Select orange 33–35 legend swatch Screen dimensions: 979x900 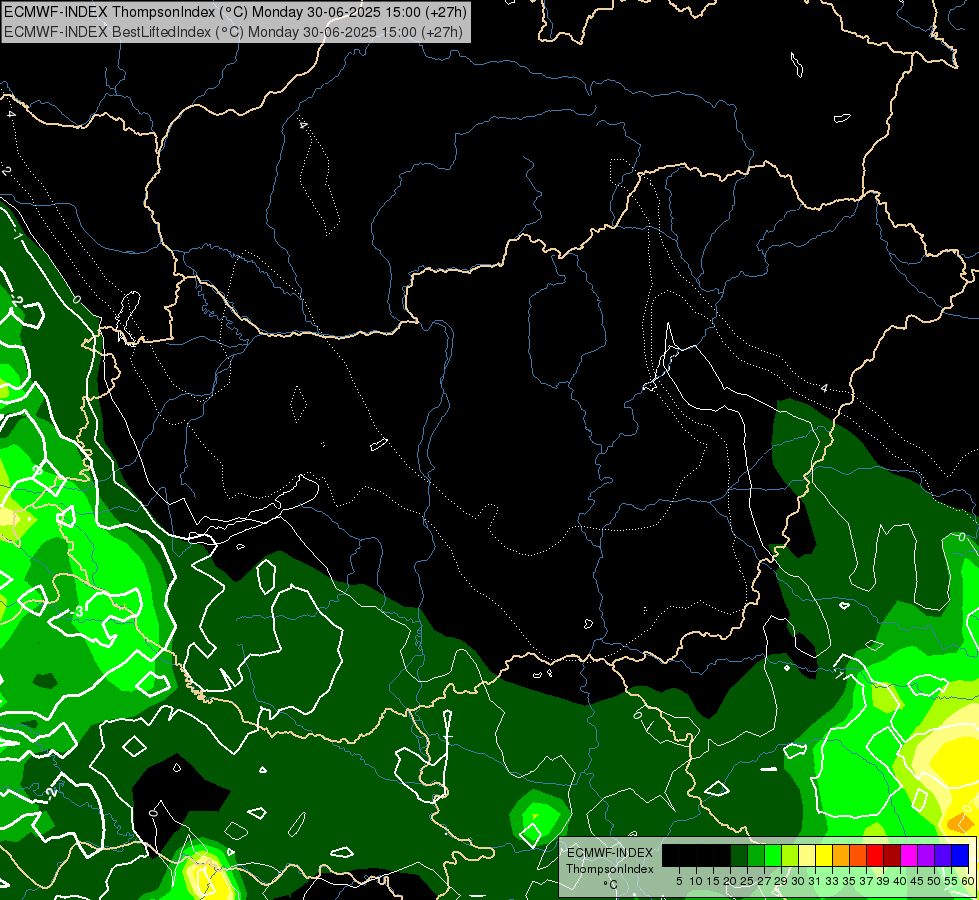841,855
